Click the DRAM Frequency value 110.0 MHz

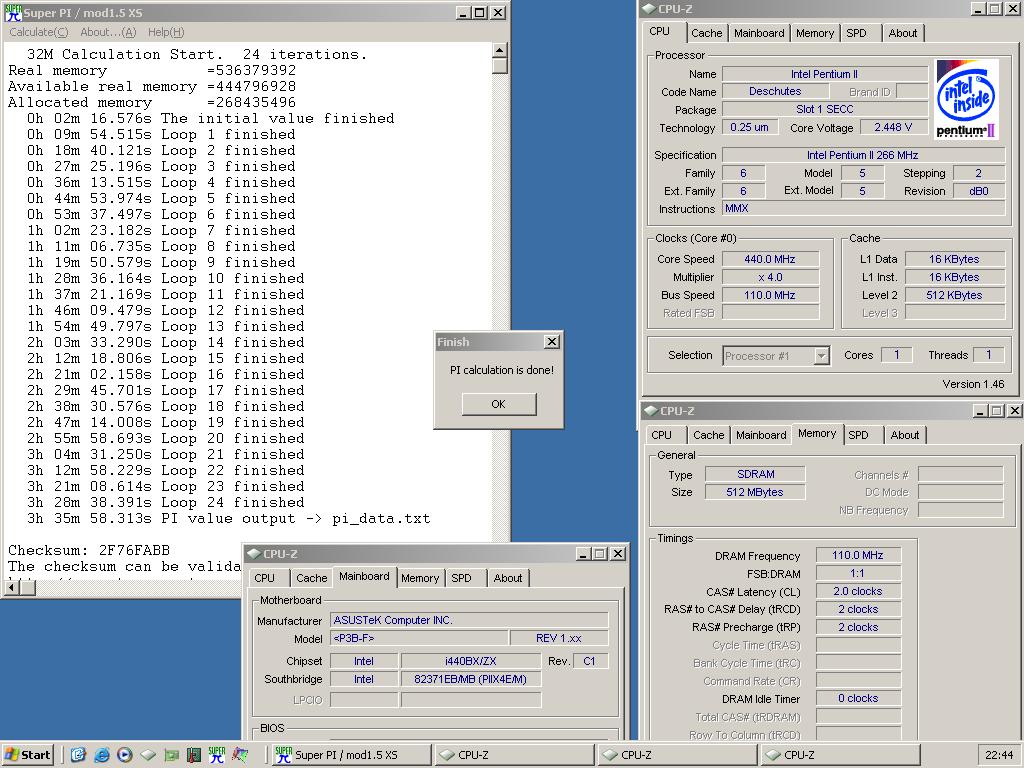pyautogui.click(x=858, y=556)
